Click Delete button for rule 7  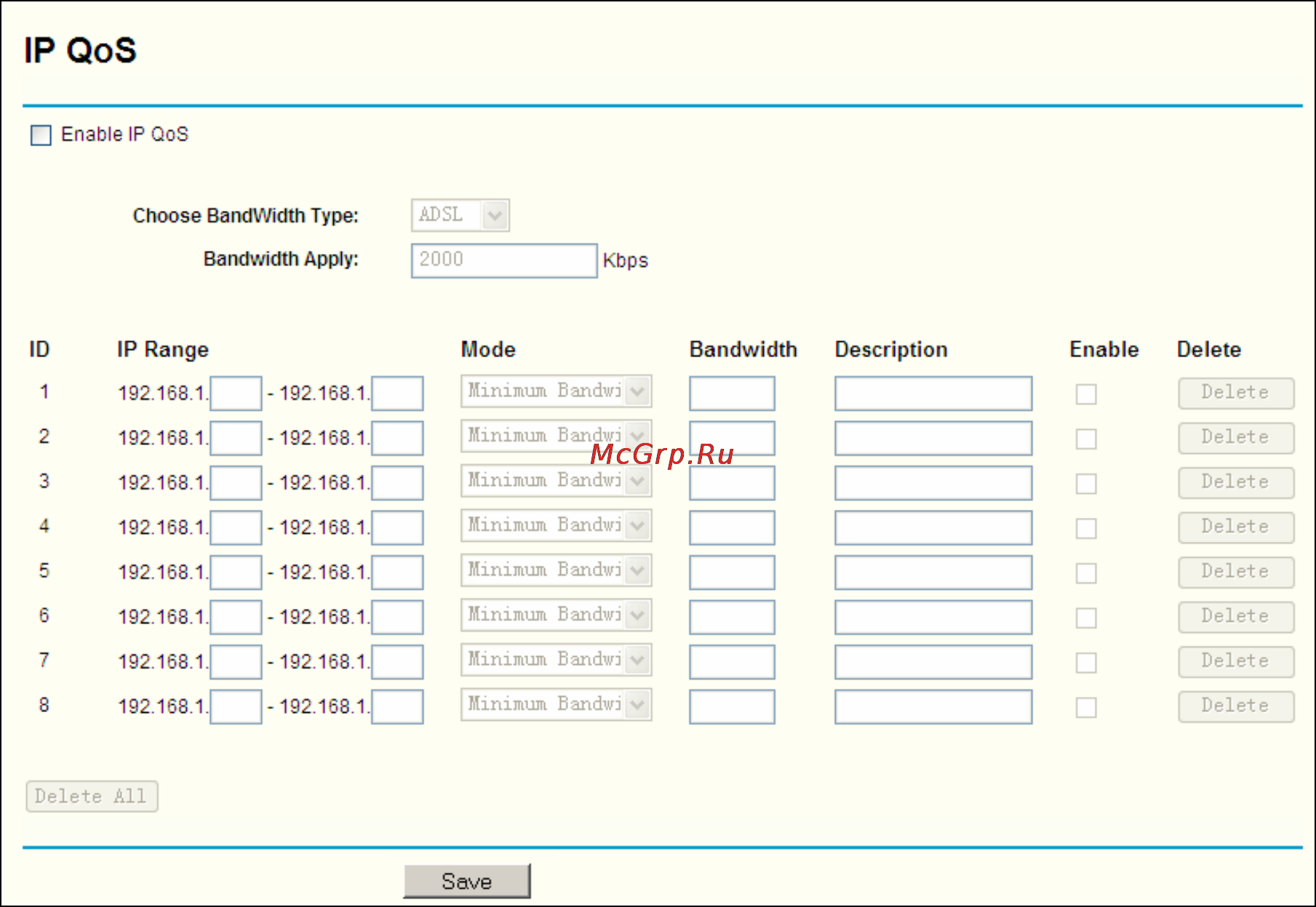(1236, 661)
